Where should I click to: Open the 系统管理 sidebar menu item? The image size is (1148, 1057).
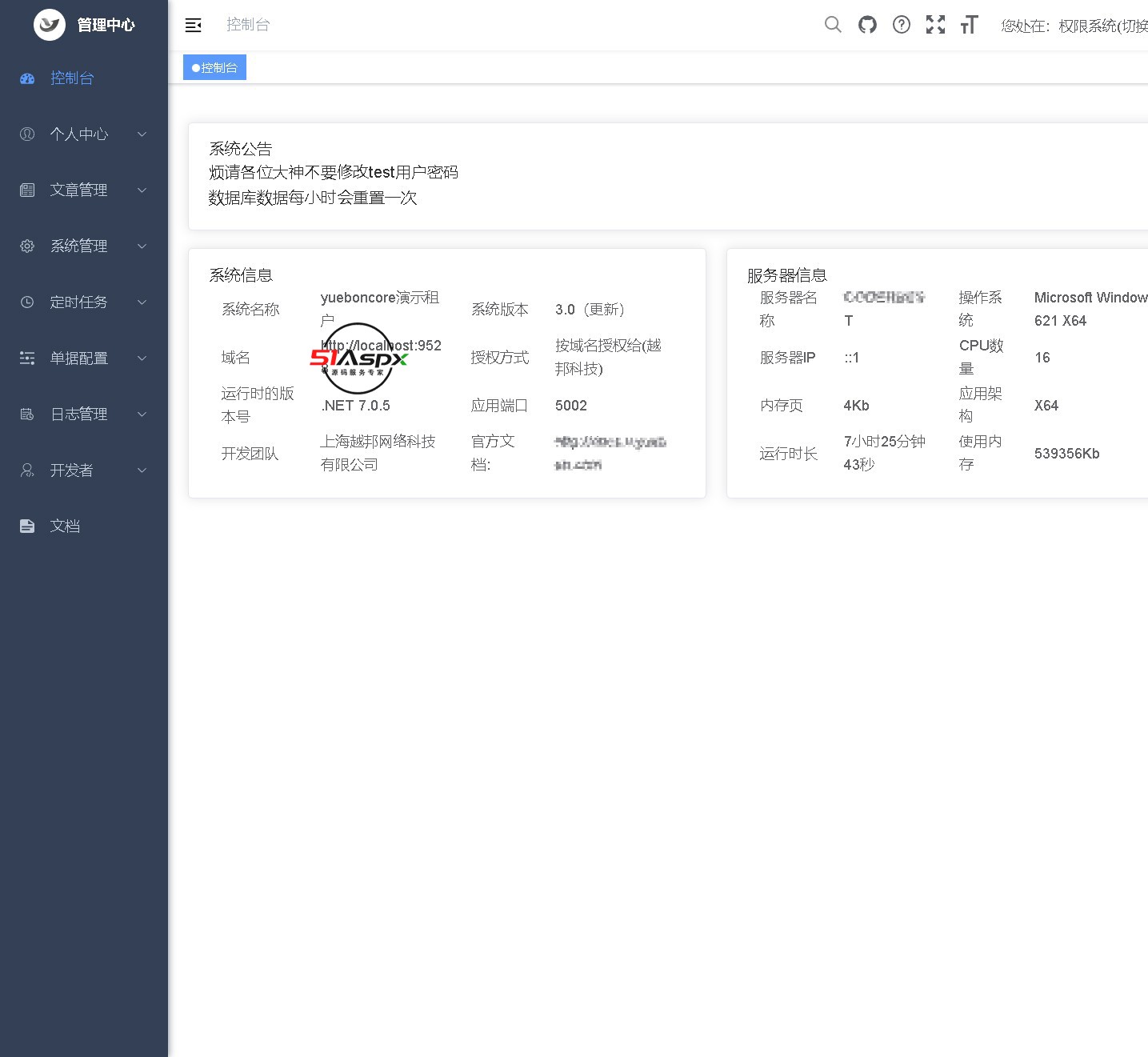pyautogui.click(x=84, y=246)
